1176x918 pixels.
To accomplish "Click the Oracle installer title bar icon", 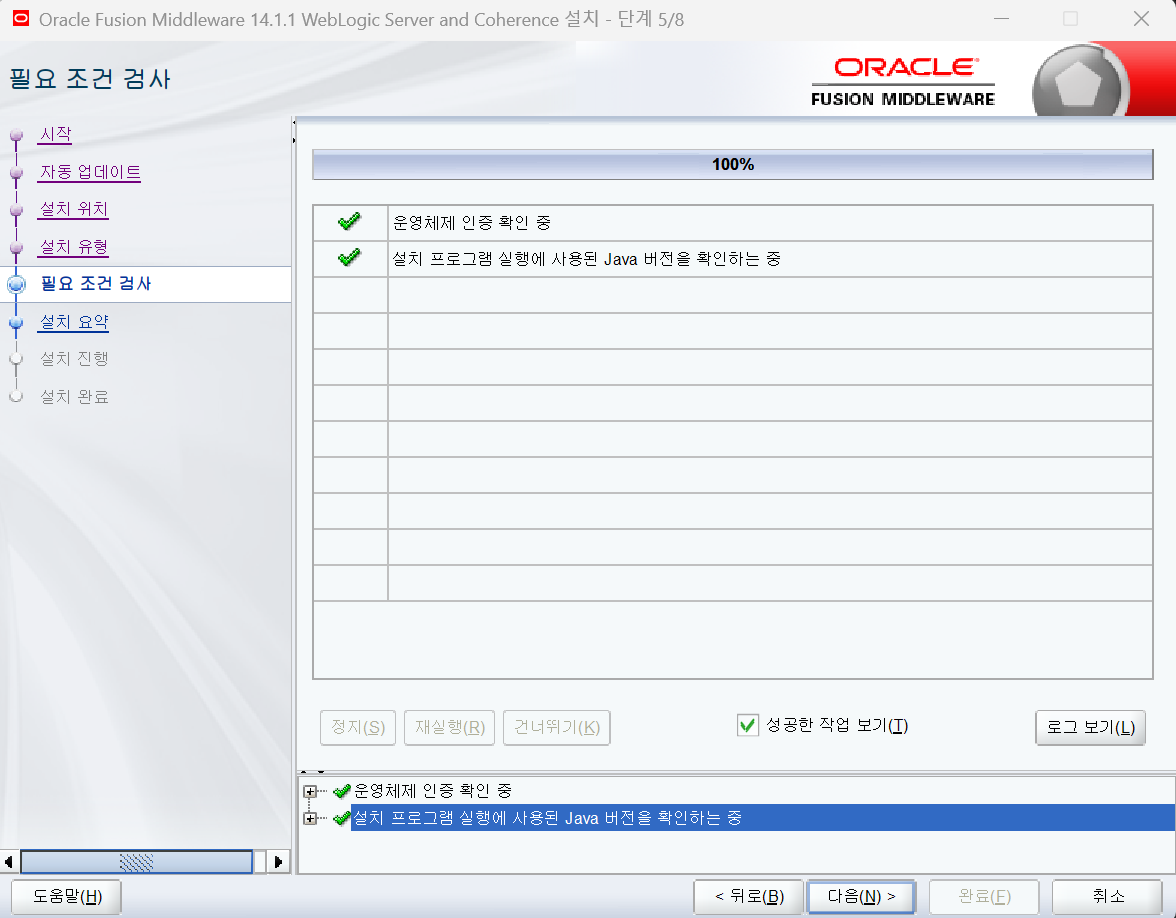I will pyautogui.click(x=20, y=18).
